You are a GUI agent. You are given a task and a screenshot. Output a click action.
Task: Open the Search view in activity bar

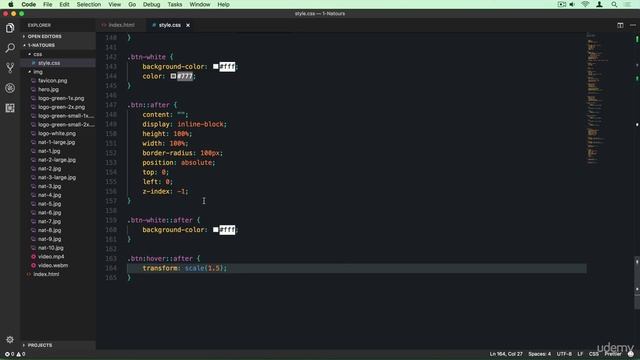(x=10, y=48)
